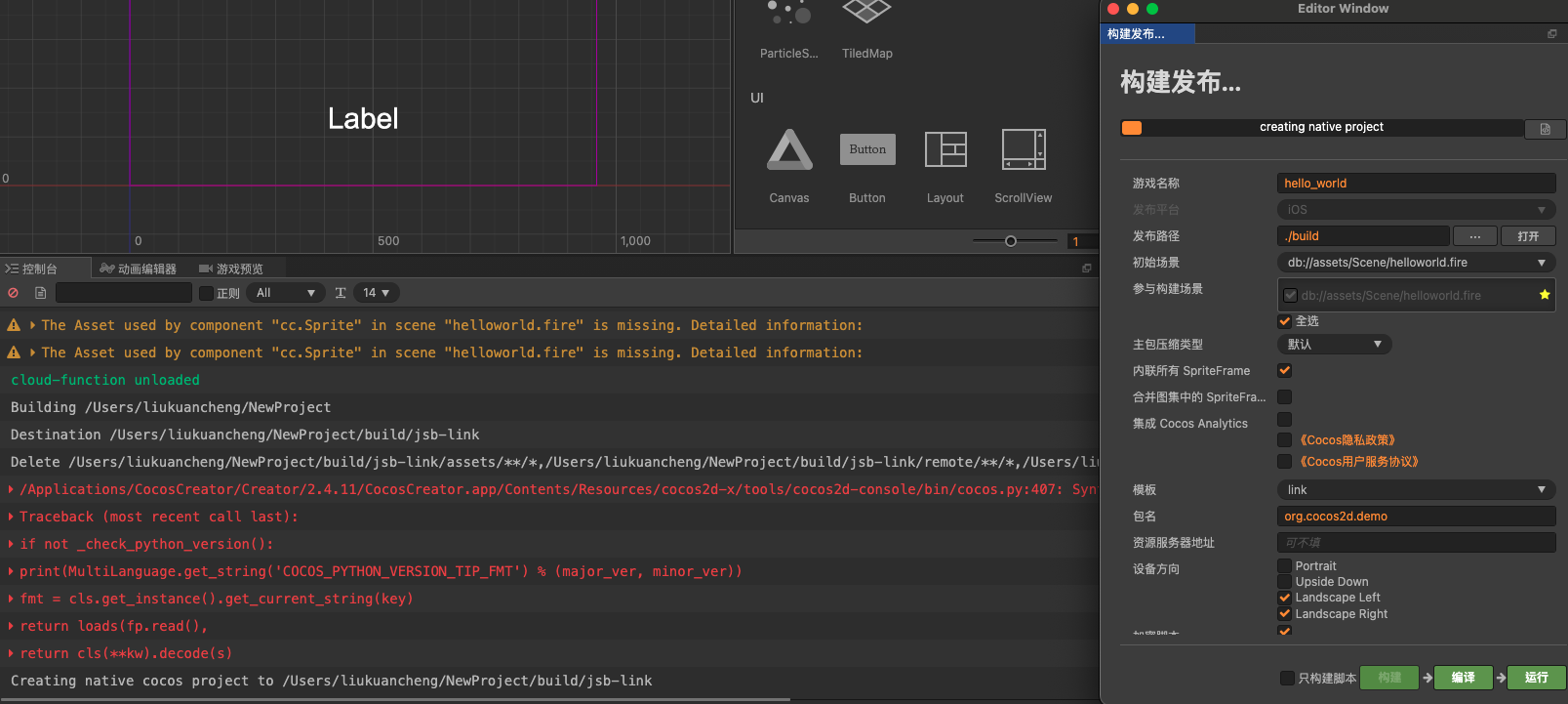1568x704 pixels.
Task: Switch to the 游戏预览 tab
Action: click(x=231, y=269)
